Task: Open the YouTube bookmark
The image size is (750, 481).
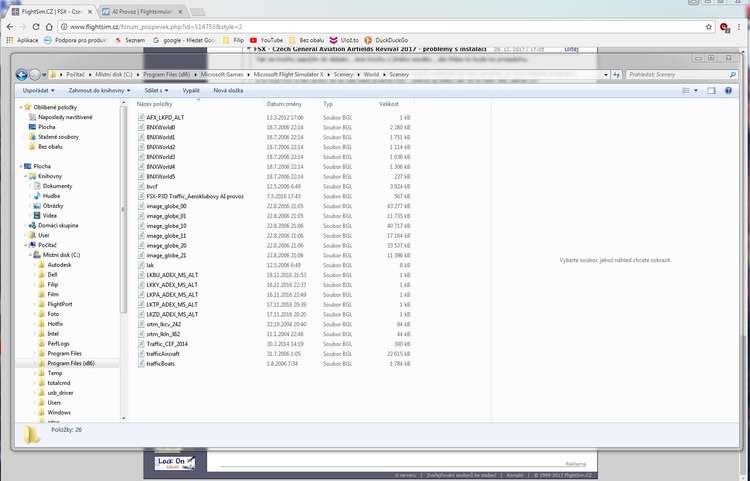Action: (266, 40)
